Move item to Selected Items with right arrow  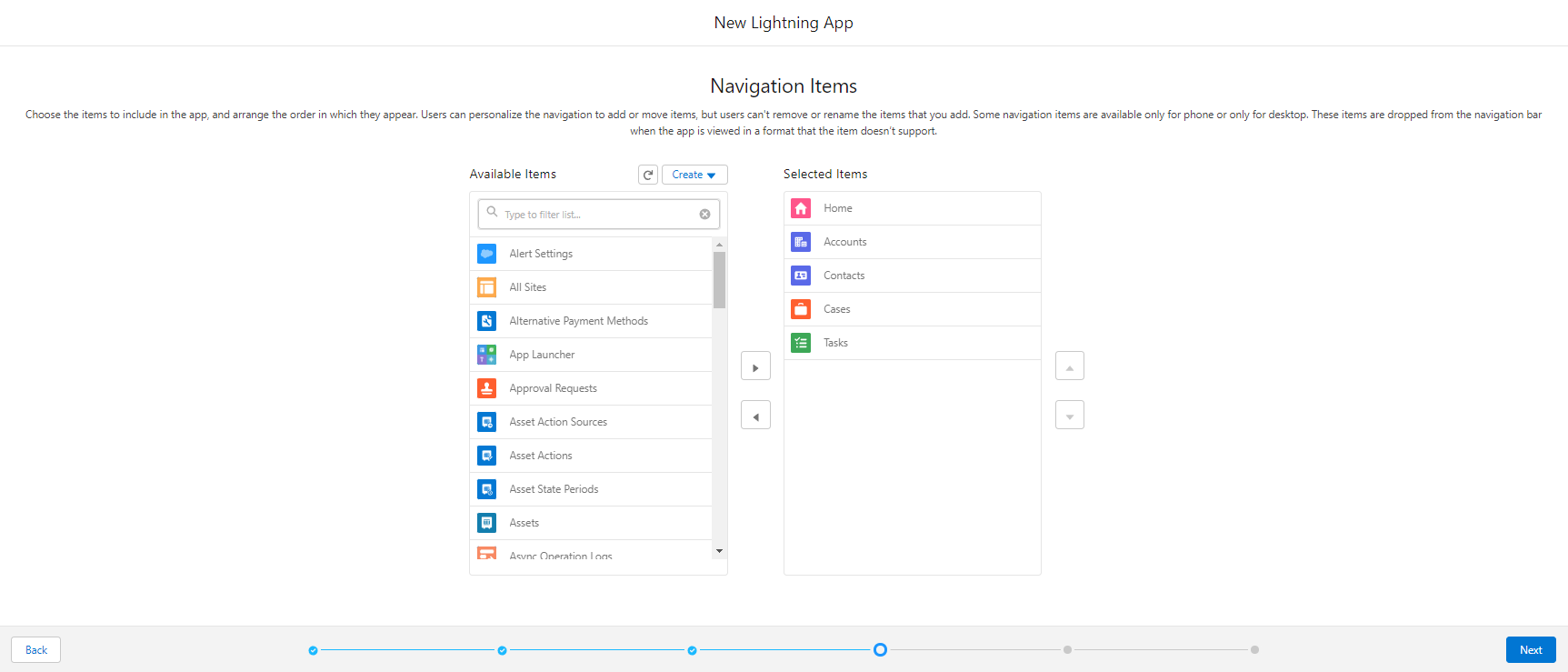tap(755, 366)
